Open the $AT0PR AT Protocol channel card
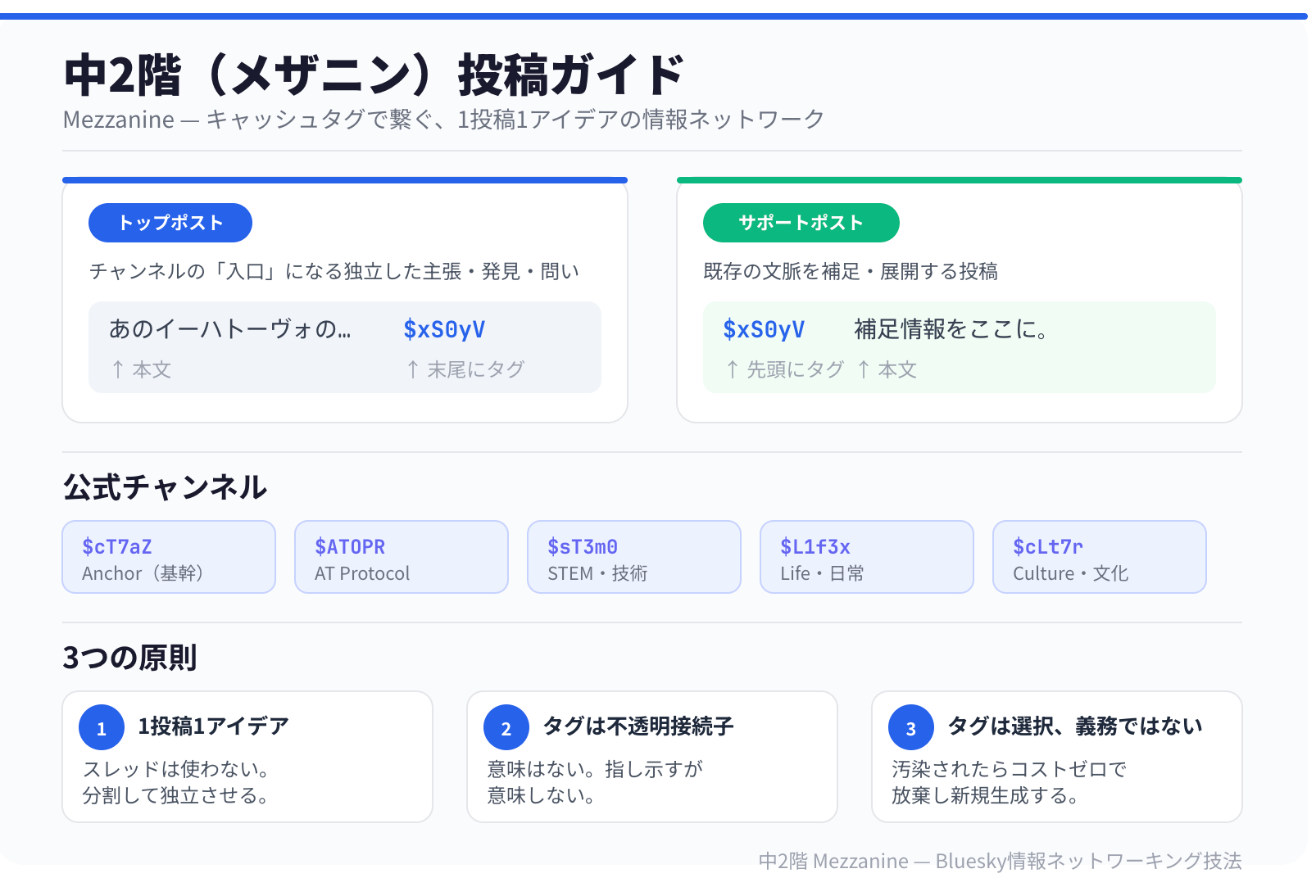1316x896 pixels. (x=402, y=557)
